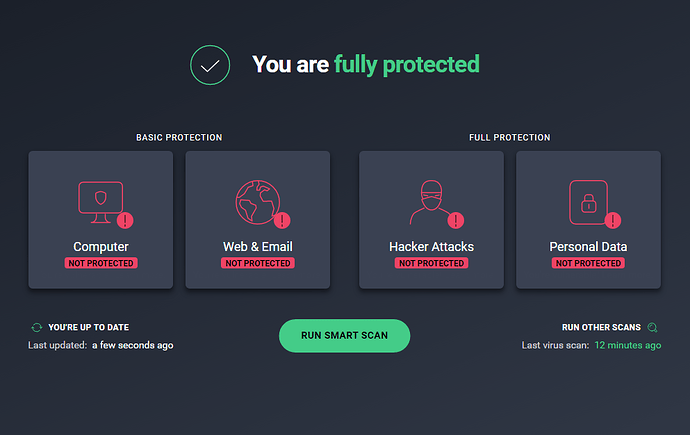This screenshot has height=435, width=690.
Task: Click the magnifier icon beside Run Other Scans
Action: pyautogui.click(x=653, y=327)
